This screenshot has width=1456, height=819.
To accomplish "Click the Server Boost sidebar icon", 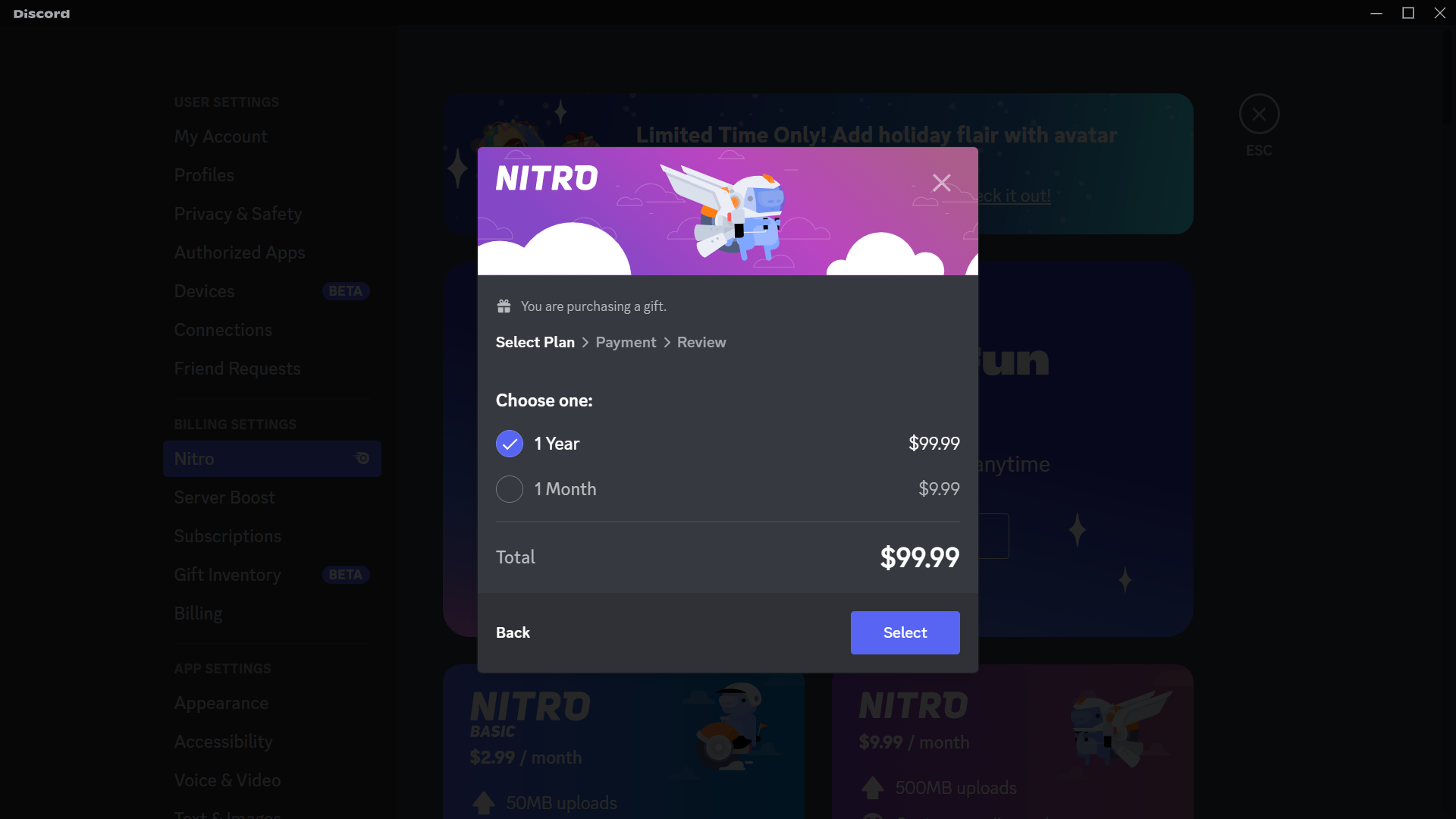I will (x=225, y=497).
